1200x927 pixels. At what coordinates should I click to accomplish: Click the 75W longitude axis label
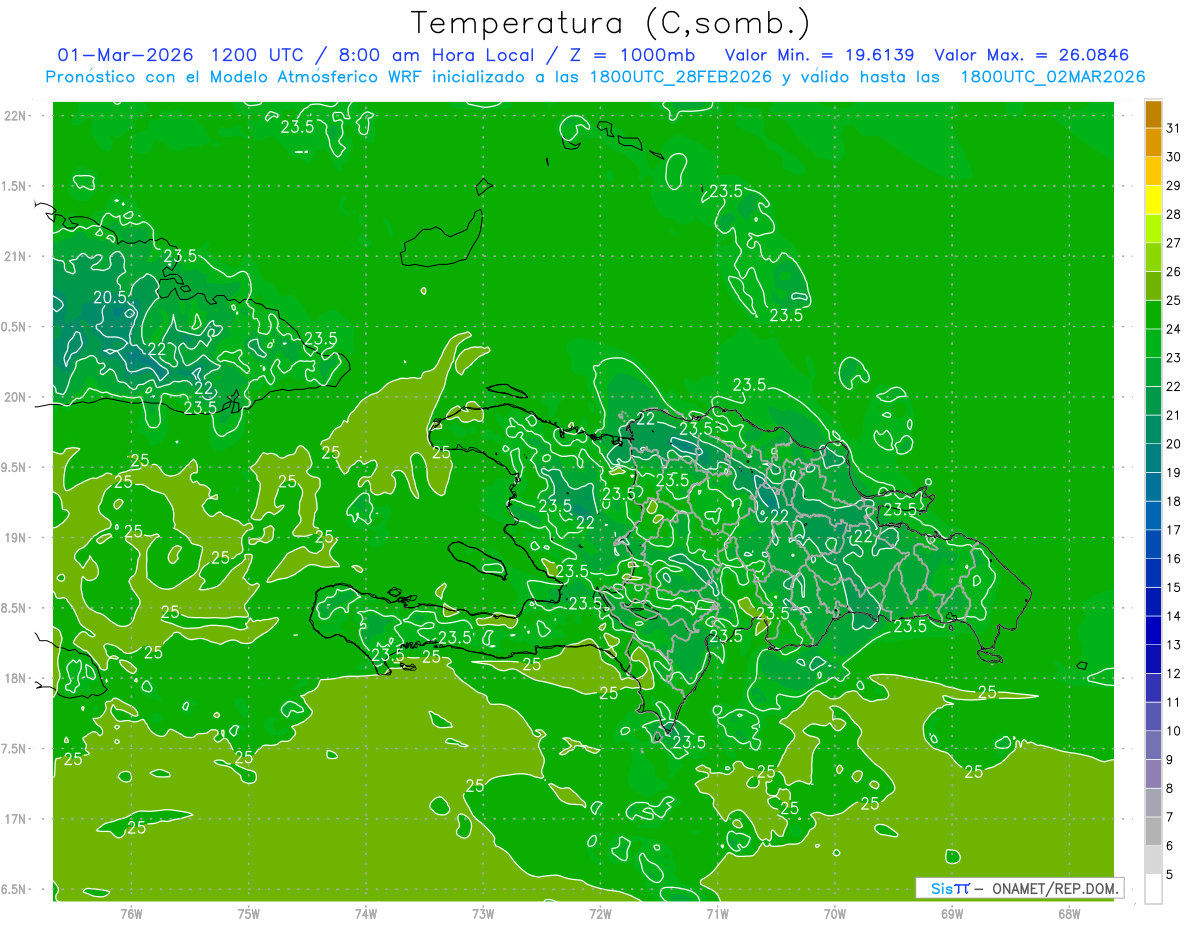point(249,913)
